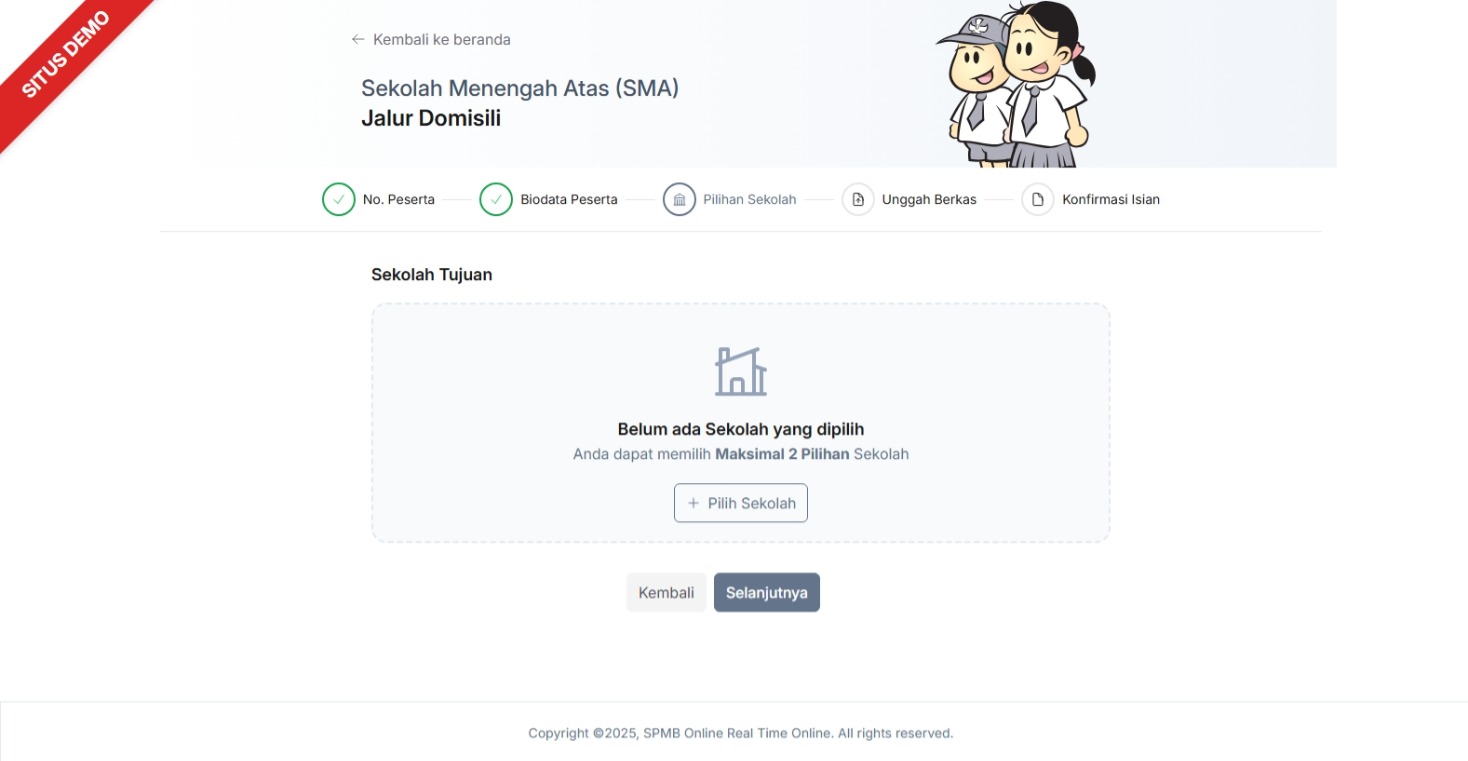Click the green check icon on No. Peserta step
The height and width of the screenshot is (761, 1468).
tap(338, 199)
